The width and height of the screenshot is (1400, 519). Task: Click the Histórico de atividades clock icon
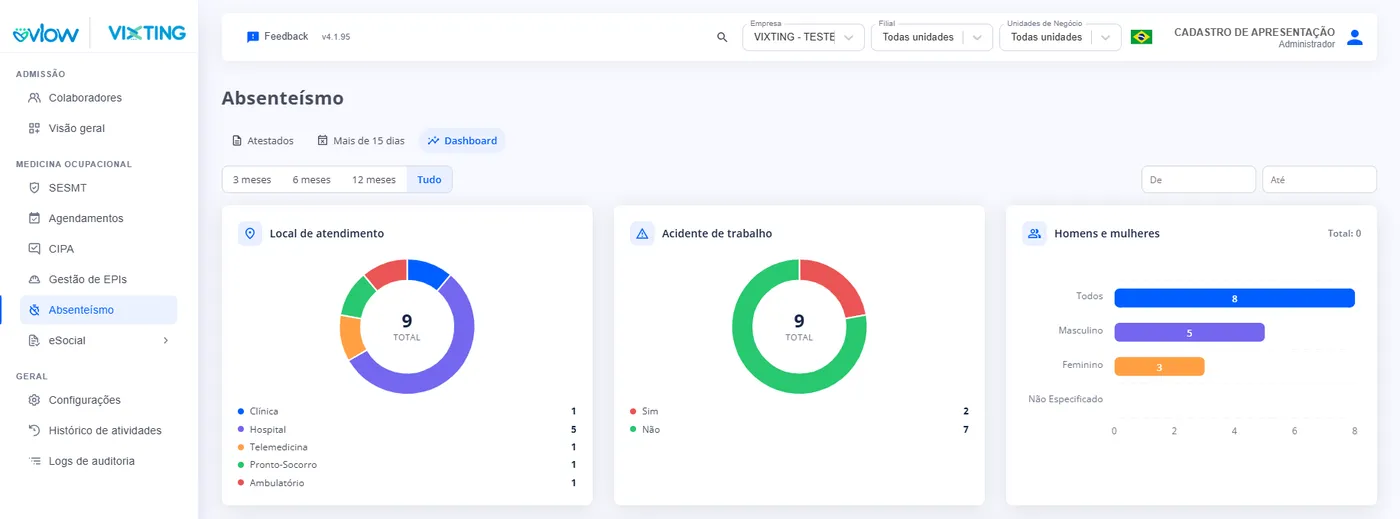[34, 430]
